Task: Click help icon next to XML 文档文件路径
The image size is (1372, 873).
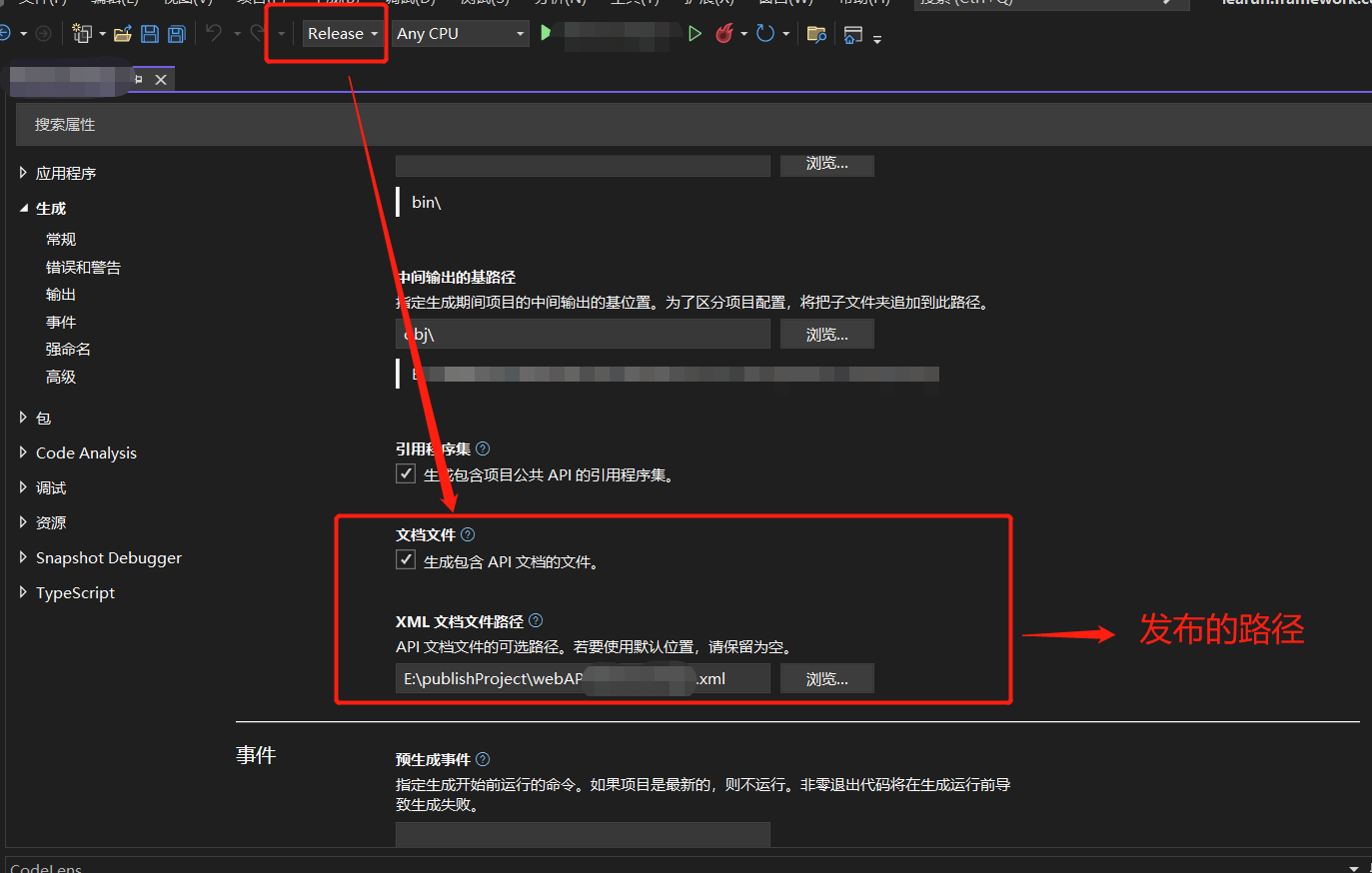Action: pos(536,620)
